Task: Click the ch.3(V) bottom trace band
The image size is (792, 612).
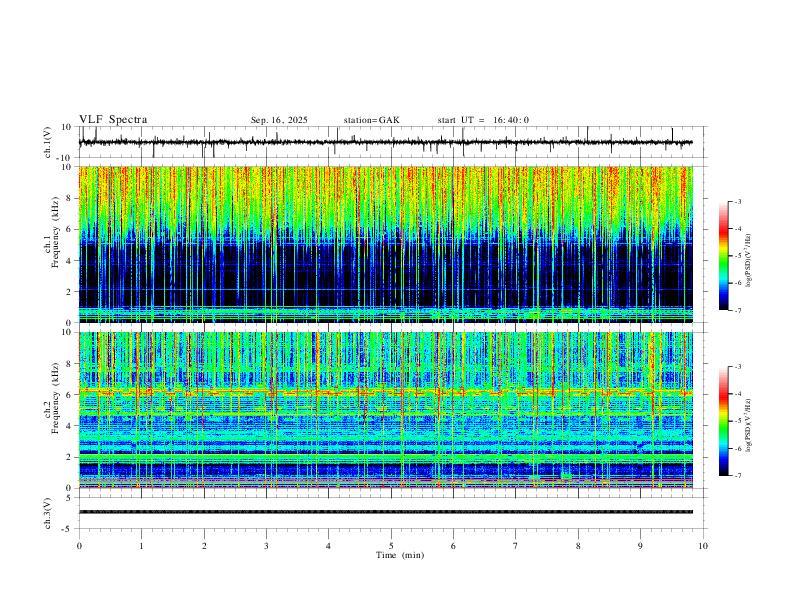Action: click(x=385, y=512)
